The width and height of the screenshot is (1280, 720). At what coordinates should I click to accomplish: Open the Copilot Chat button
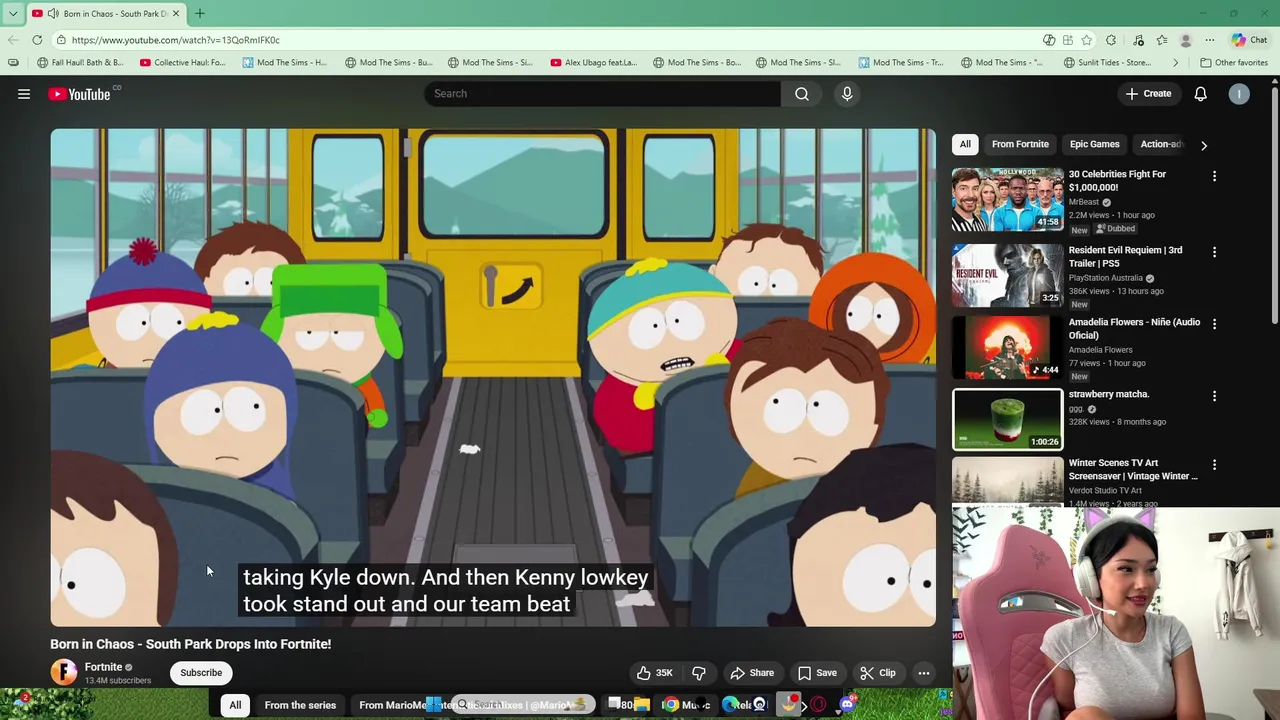1249,40
